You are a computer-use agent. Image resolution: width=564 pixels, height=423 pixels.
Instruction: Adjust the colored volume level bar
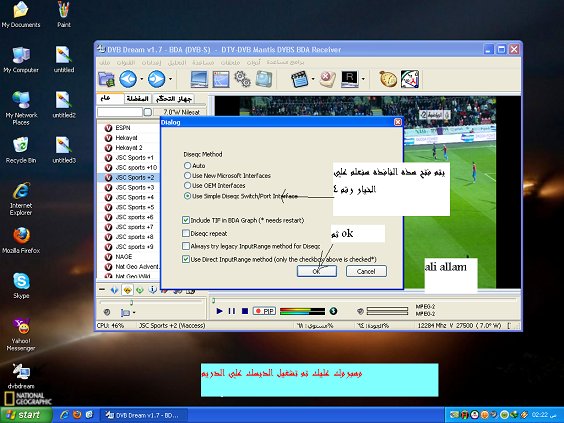click(302, 311)
